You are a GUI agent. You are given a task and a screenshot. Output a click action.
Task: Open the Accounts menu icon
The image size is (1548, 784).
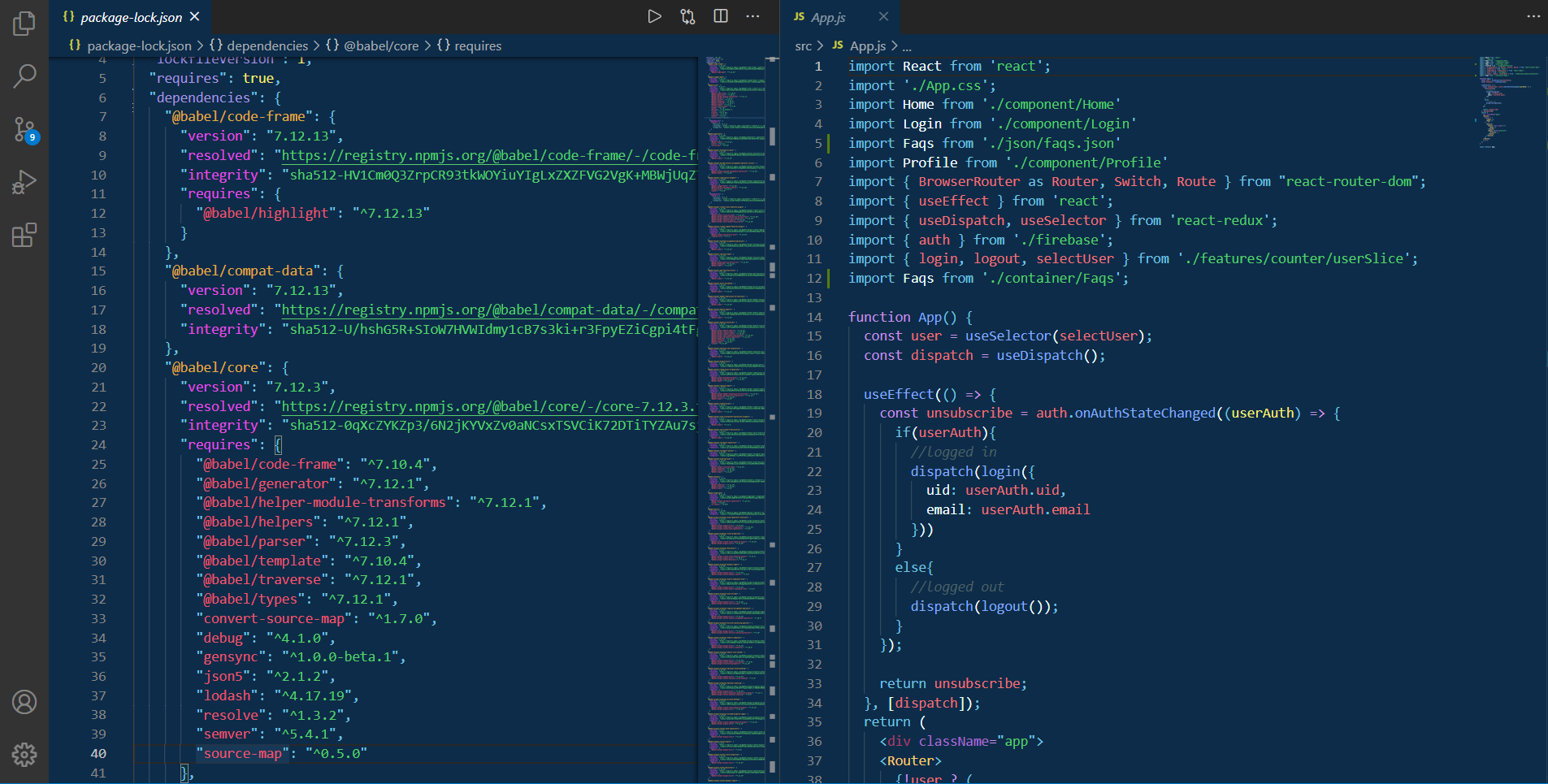point(24,702)
